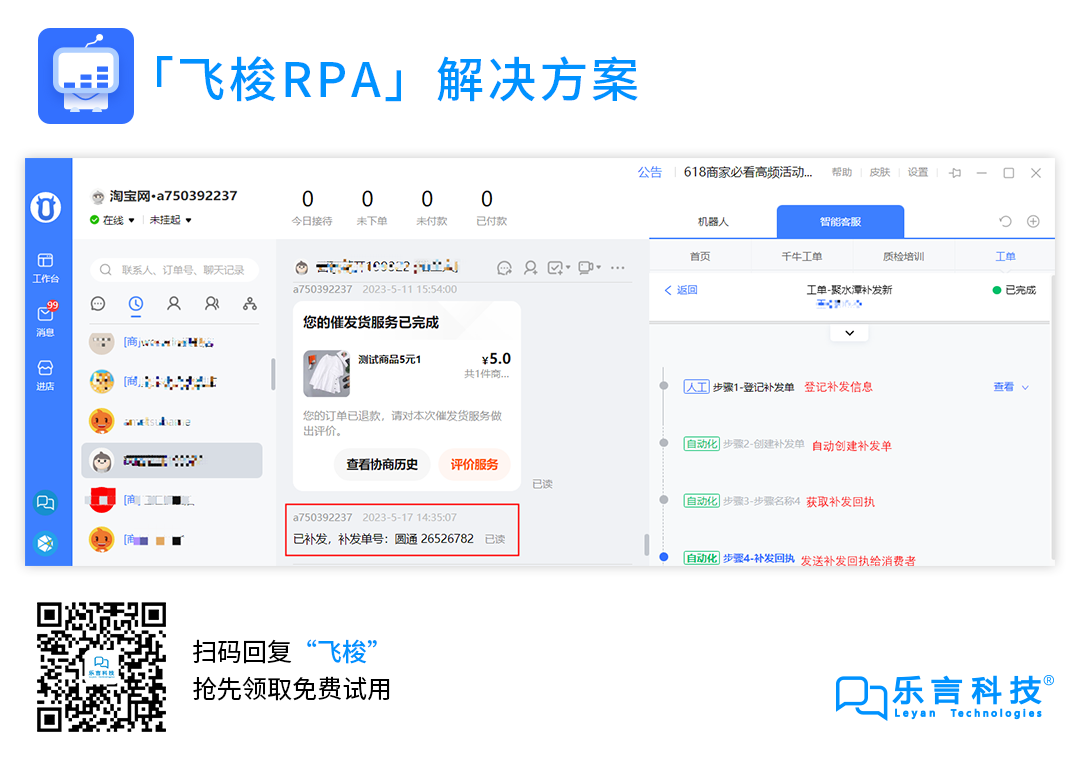
Task: Select the single person filter icon
Action: 174,304
